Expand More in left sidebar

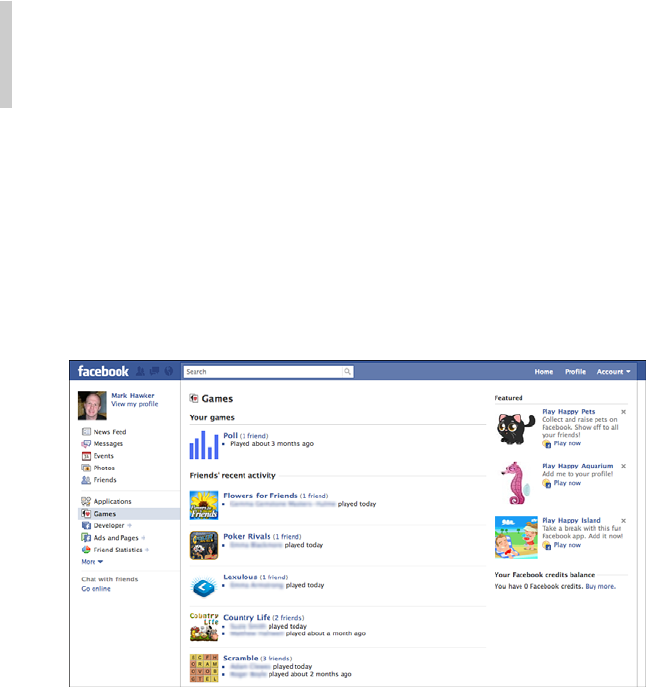(92, 562)
